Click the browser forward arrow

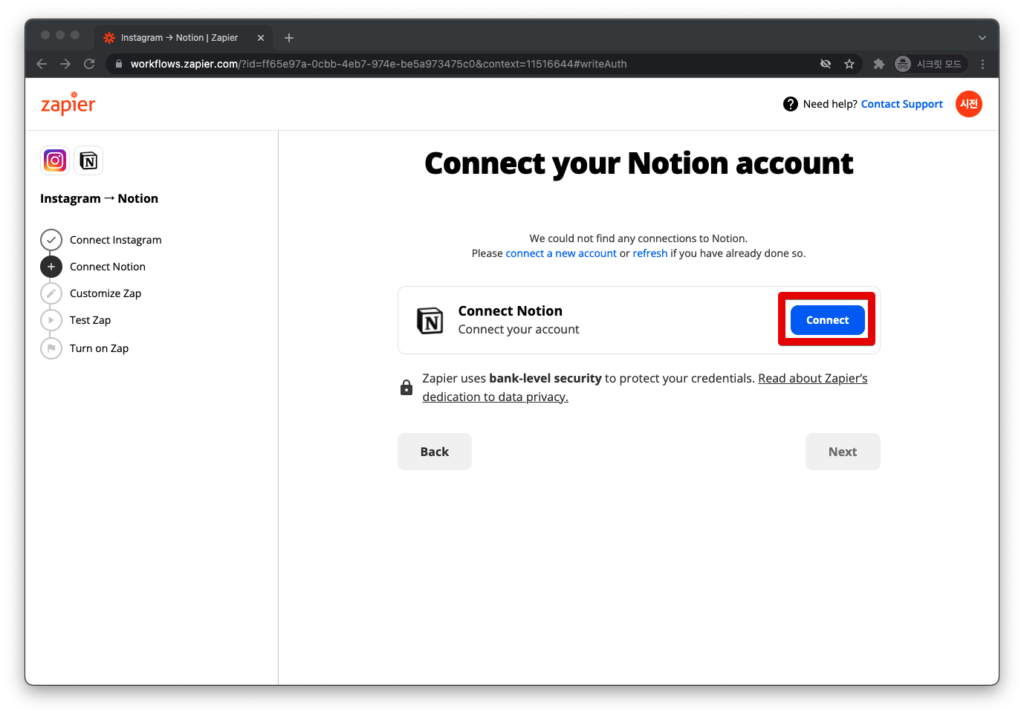tap(65, 64)
